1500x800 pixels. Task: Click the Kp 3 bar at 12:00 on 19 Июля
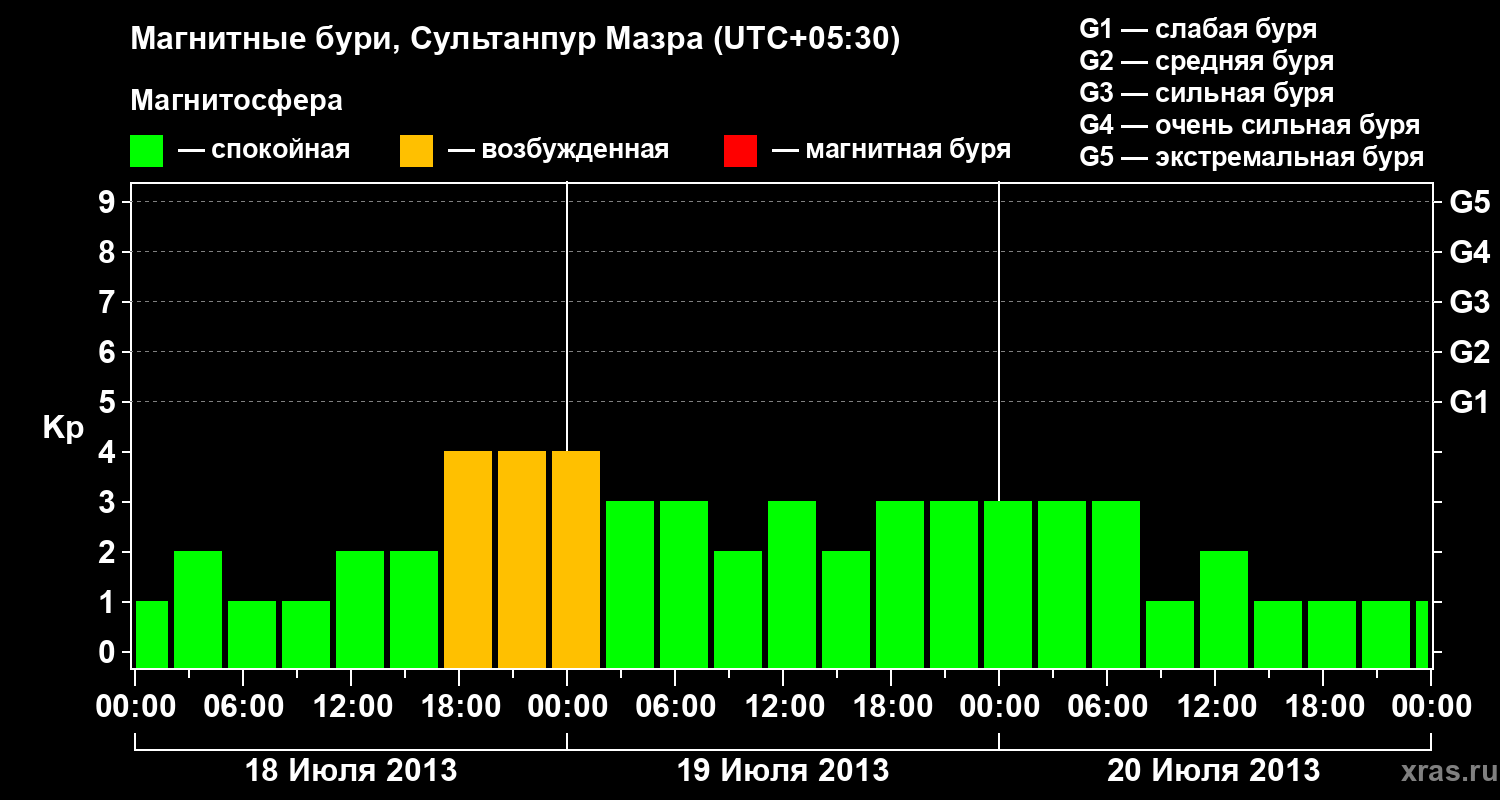792,584
